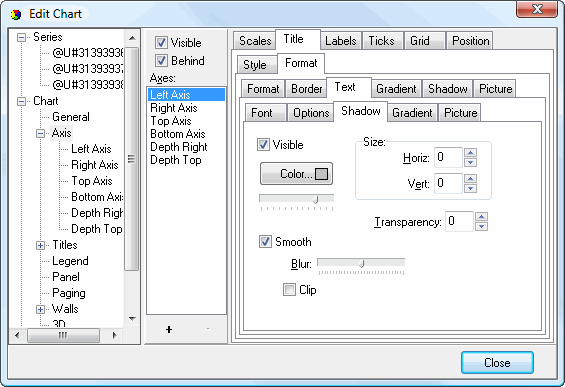Click the Edit Chart title bar icon

click(x=16, y=15)
